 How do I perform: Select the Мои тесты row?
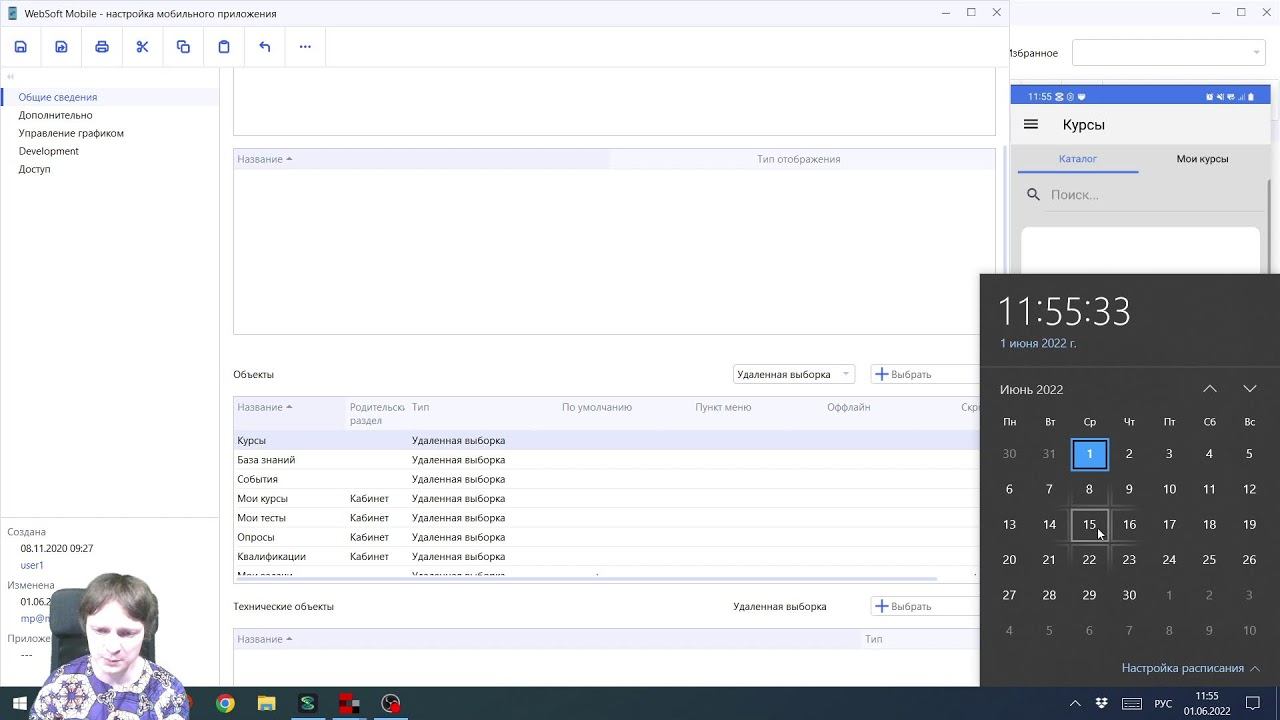pyautogui.click(x=606, y=518)
